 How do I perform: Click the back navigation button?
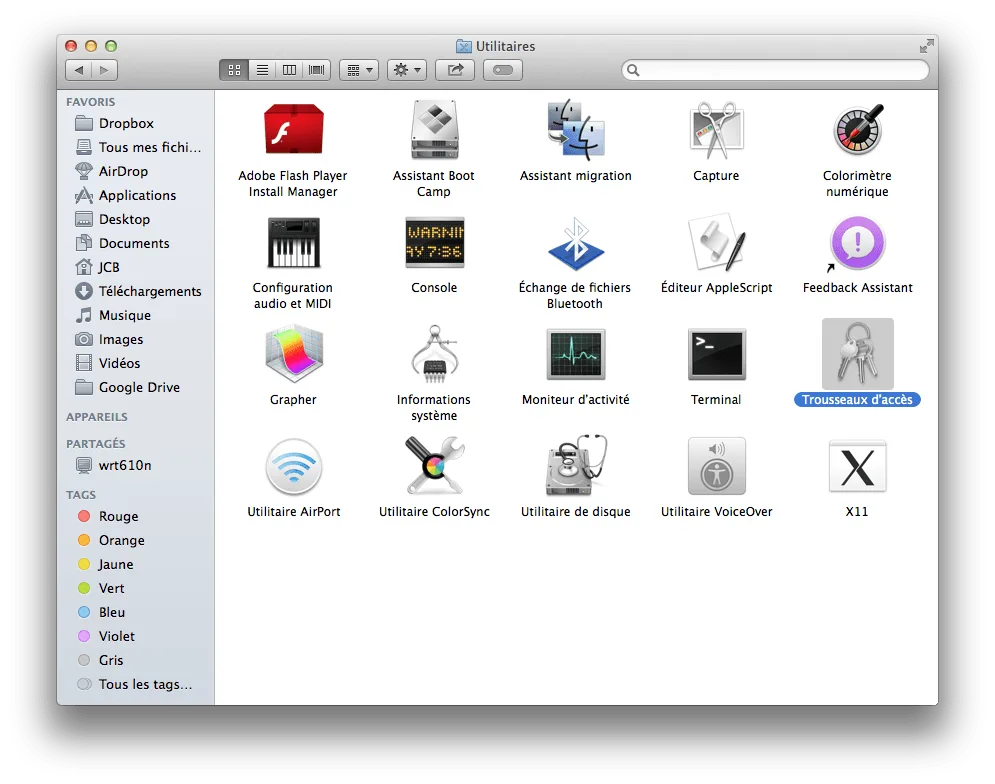pos(79,70)
